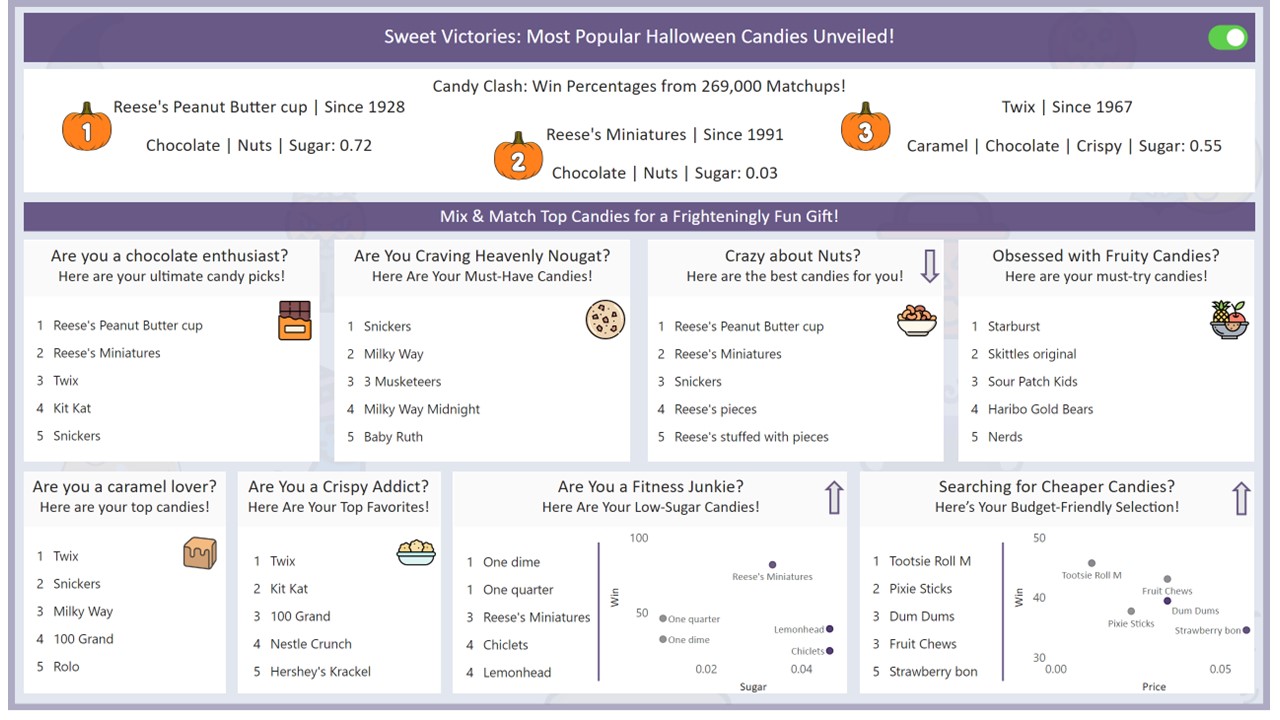Click the bowl of nuts icon
The height and width of the screenshot is (720, 1280).
click(916, 320)
